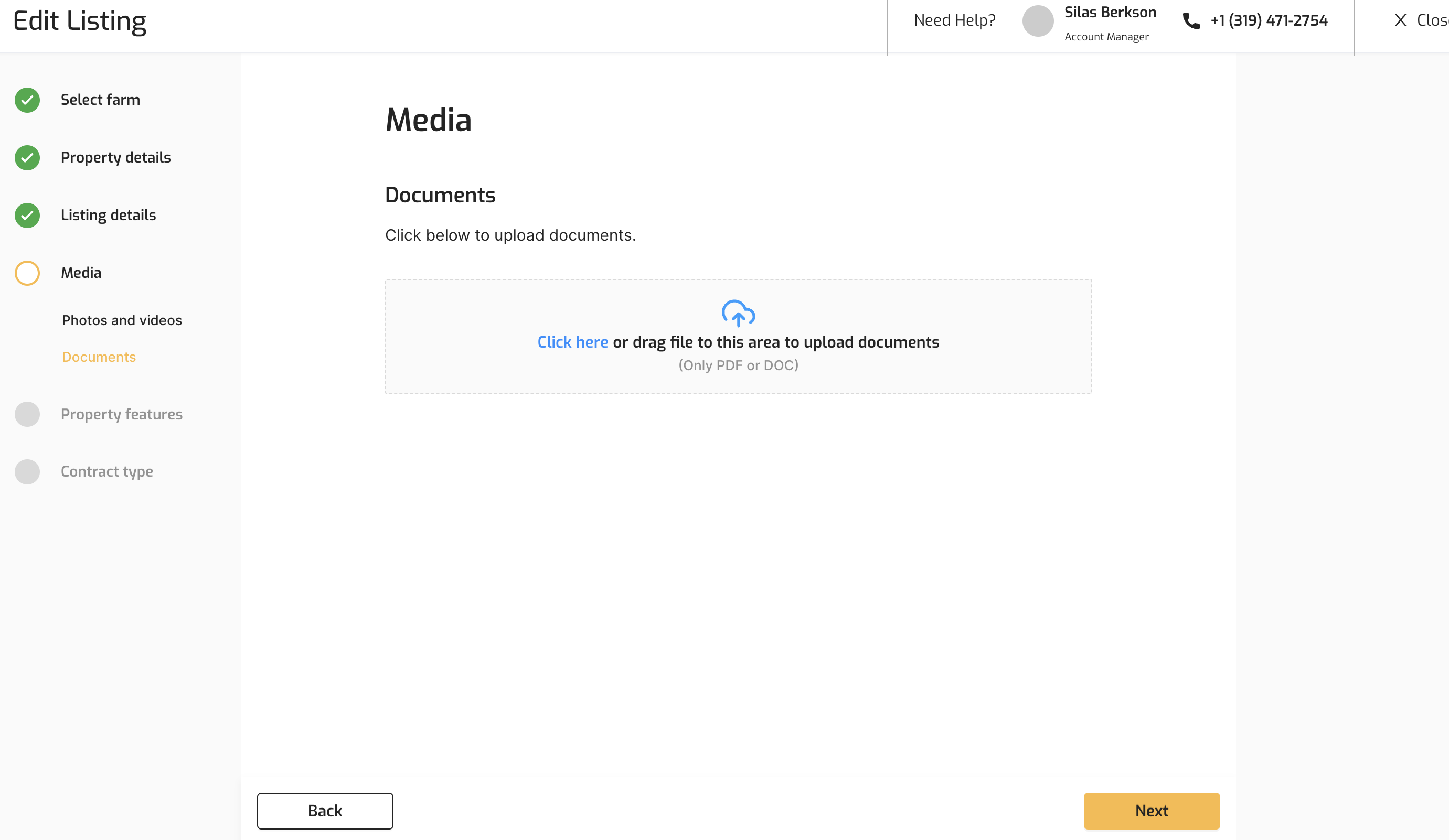Click the Media step label
This screenshot has width=1449, height=840.
point(81,273)
